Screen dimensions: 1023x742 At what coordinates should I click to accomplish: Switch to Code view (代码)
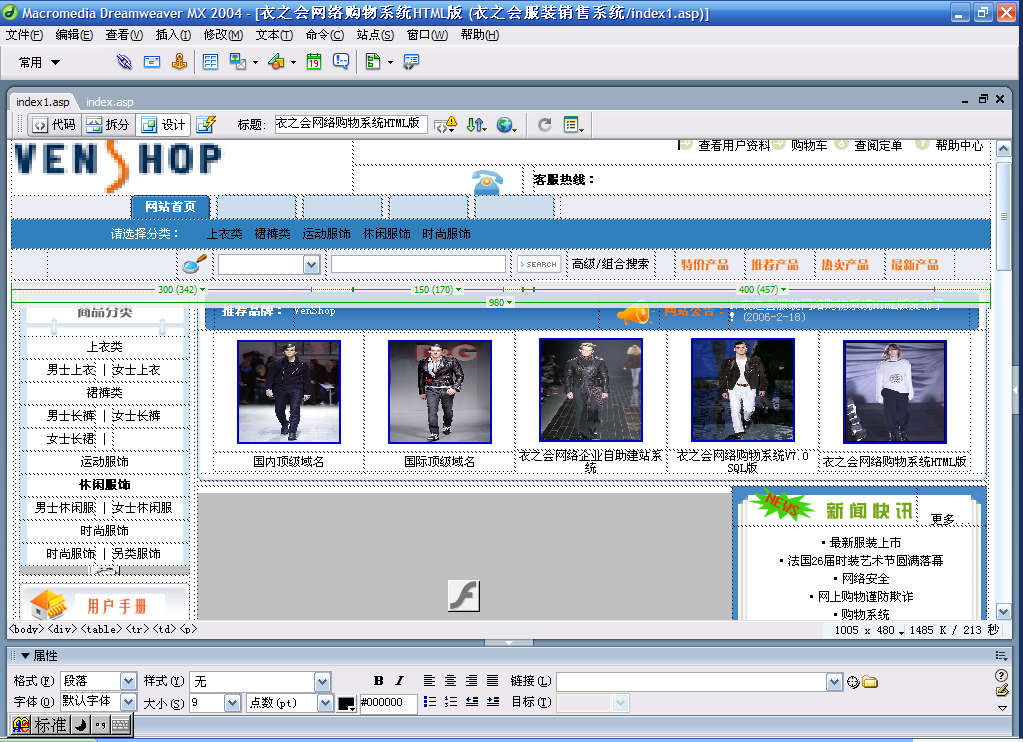(x=53, y=125)
